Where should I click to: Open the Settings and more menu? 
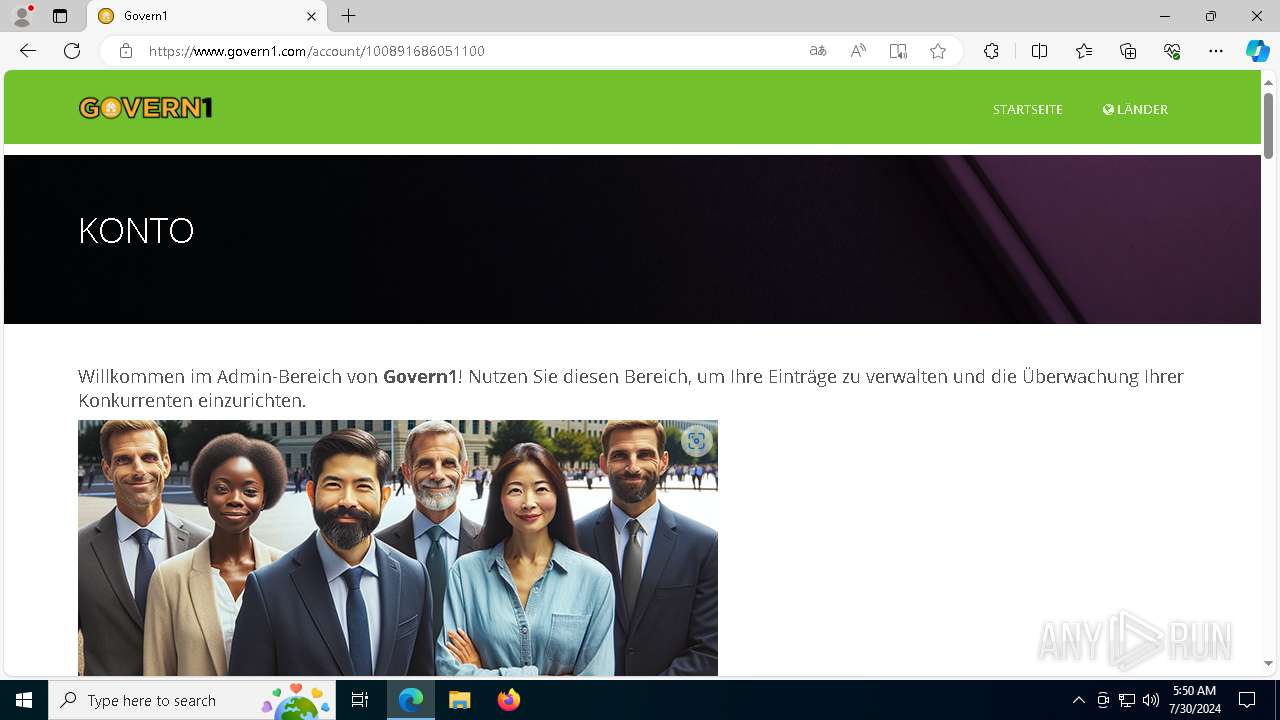[1216, 51]
